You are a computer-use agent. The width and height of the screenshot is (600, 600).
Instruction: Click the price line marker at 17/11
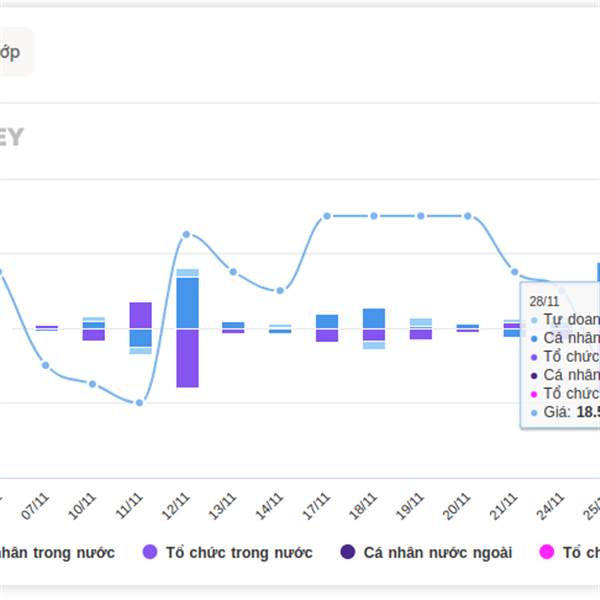(x=327, y=216)
